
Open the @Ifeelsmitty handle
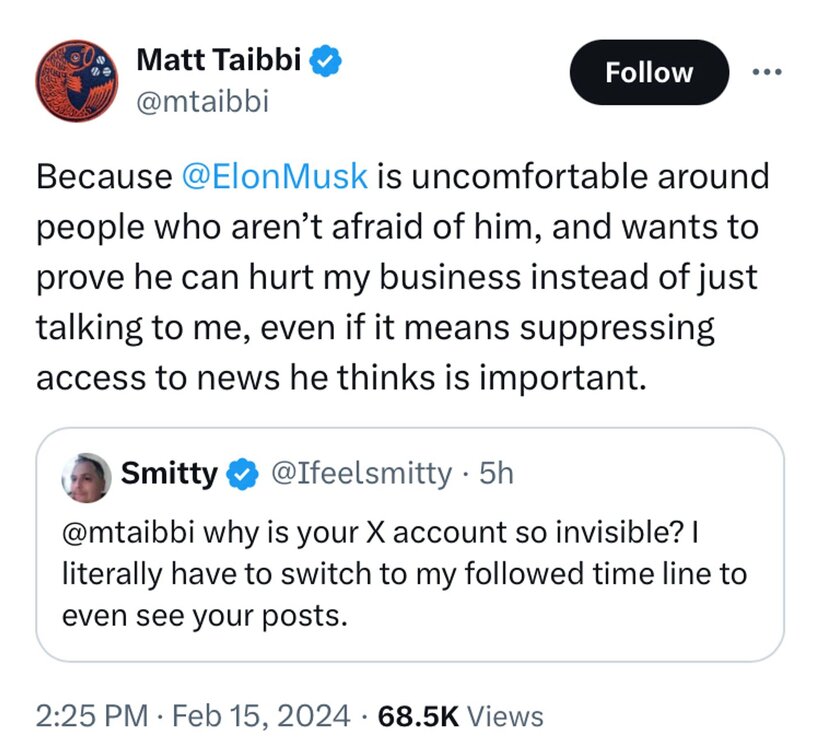pyautogui.click(x=360, y=473)
